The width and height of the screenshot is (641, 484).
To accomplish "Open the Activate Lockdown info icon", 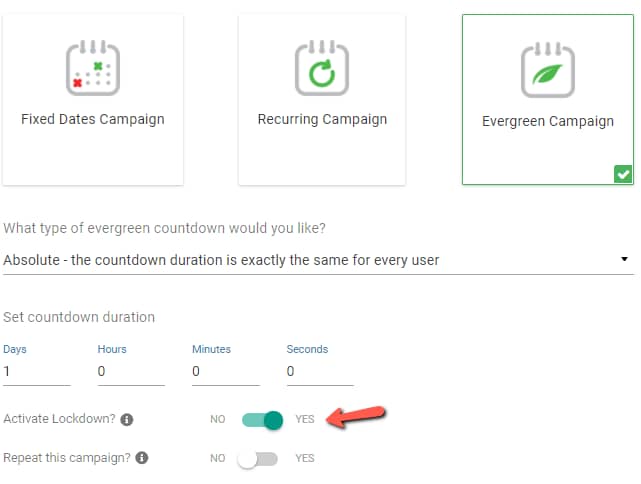I will point(127,419).
